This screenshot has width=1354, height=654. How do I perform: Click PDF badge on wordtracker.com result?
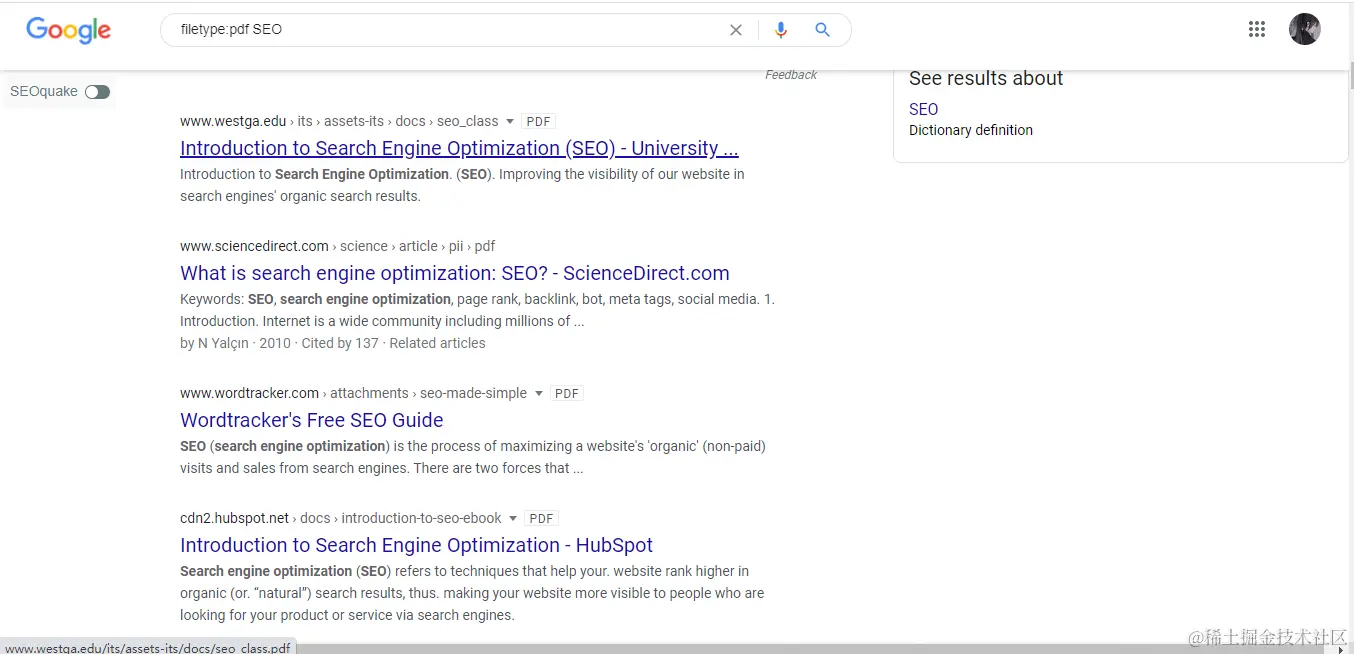click(x=567, y=394)
